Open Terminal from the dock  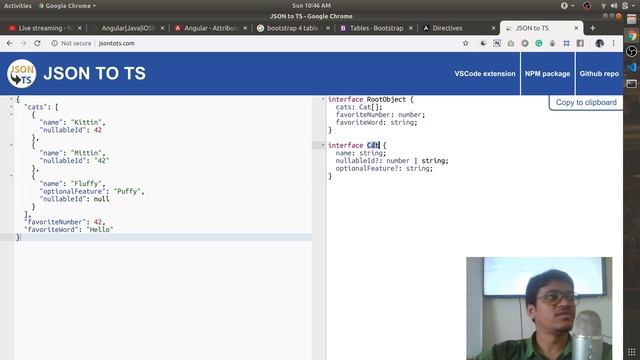pyautogui.click(x=632, y=84)
